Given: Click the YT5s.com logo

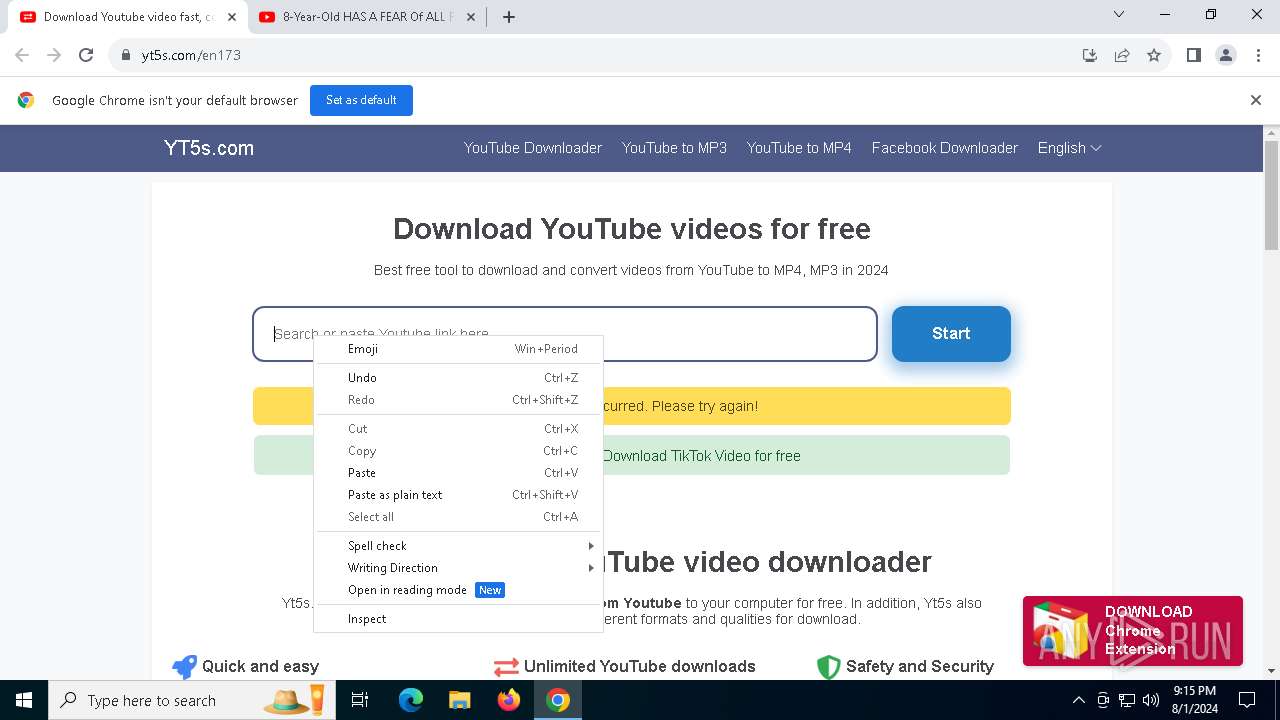Looking at the screenshot, I should [209, 148].
